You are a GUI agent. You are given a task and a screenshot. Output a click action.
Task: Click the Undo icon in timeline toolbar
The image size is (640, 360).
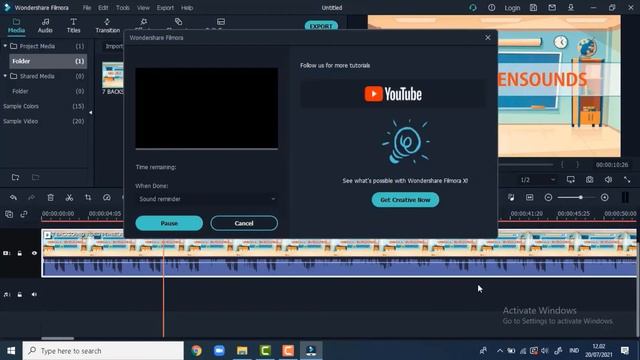tap(13, 198)
